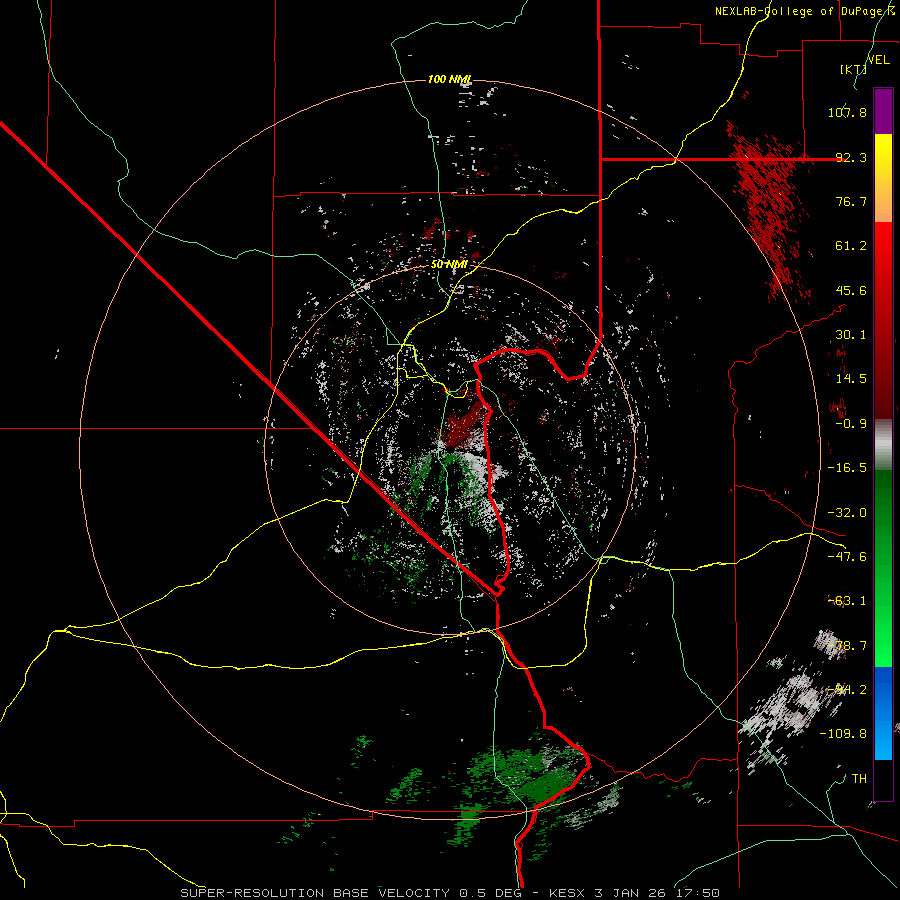
Task: Select the 107.8 velocity legend value
Action: 847,112
